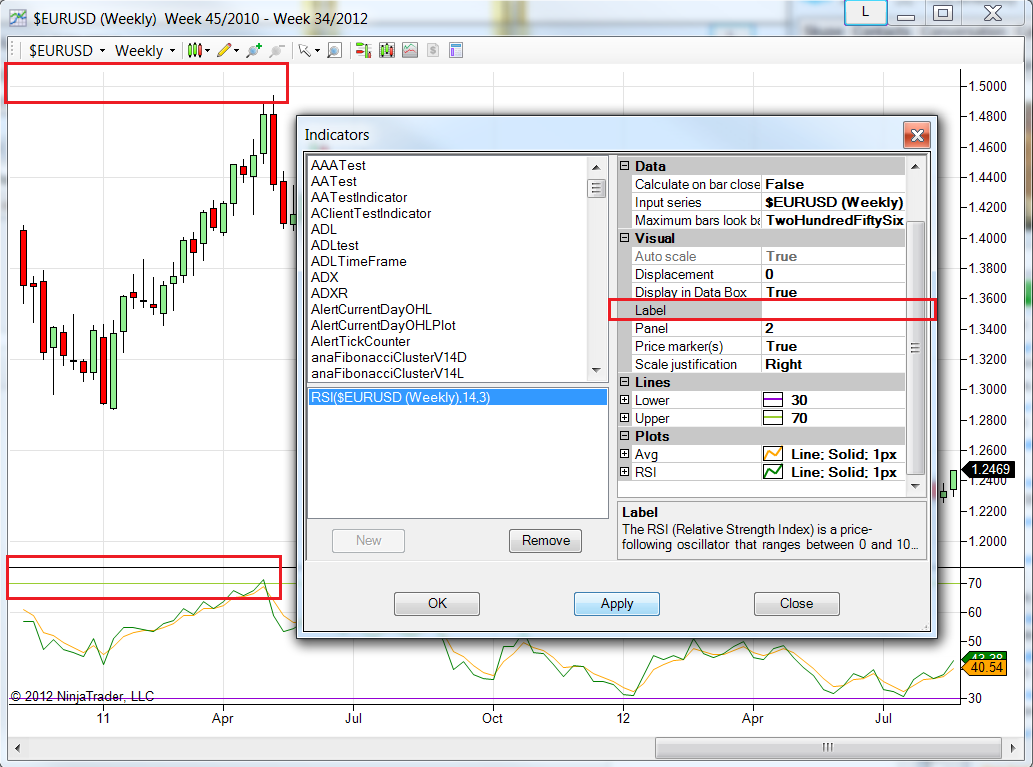Select ADLtest in the indicator list
Image resolution: width=1033 pixels, height=767 pixels.
pos(335,245)
